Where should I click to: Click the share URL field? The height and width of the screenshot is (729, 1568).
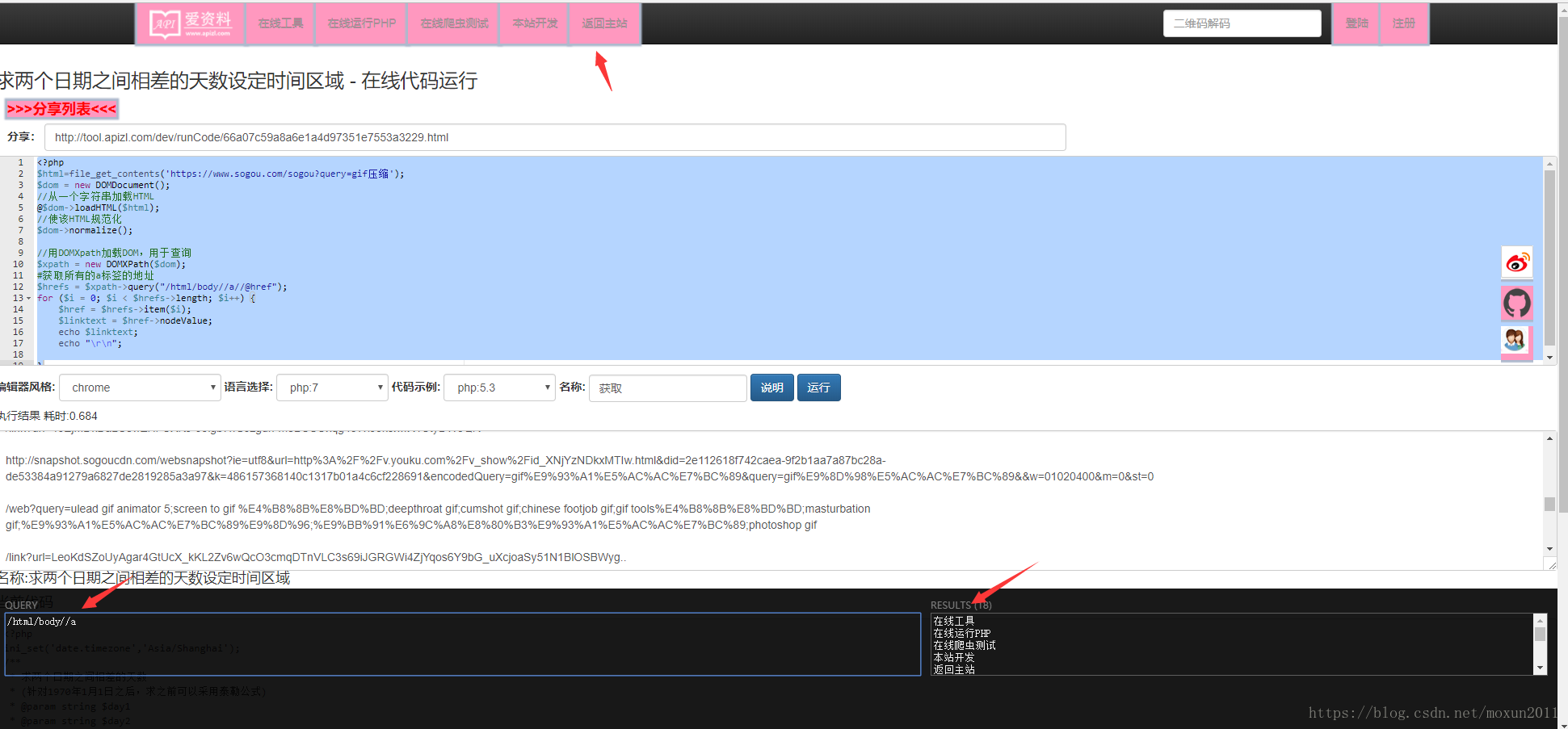click(x=555, y=137)
